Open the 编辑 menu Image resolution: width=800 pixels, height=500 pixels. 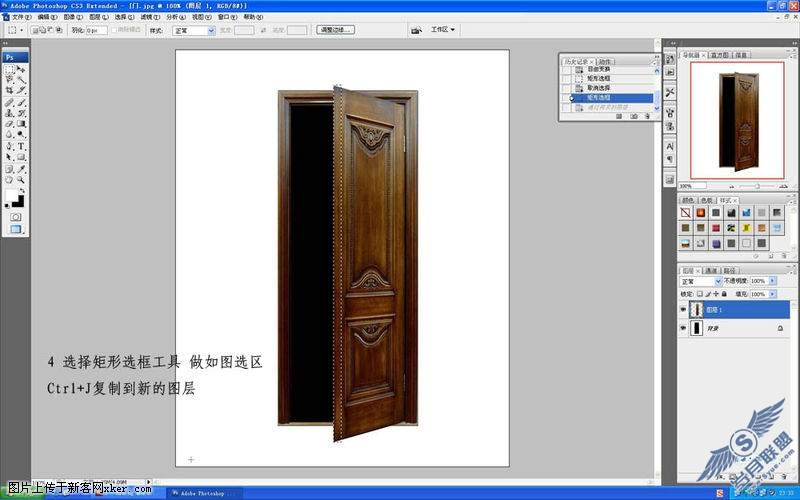point(47,17)
